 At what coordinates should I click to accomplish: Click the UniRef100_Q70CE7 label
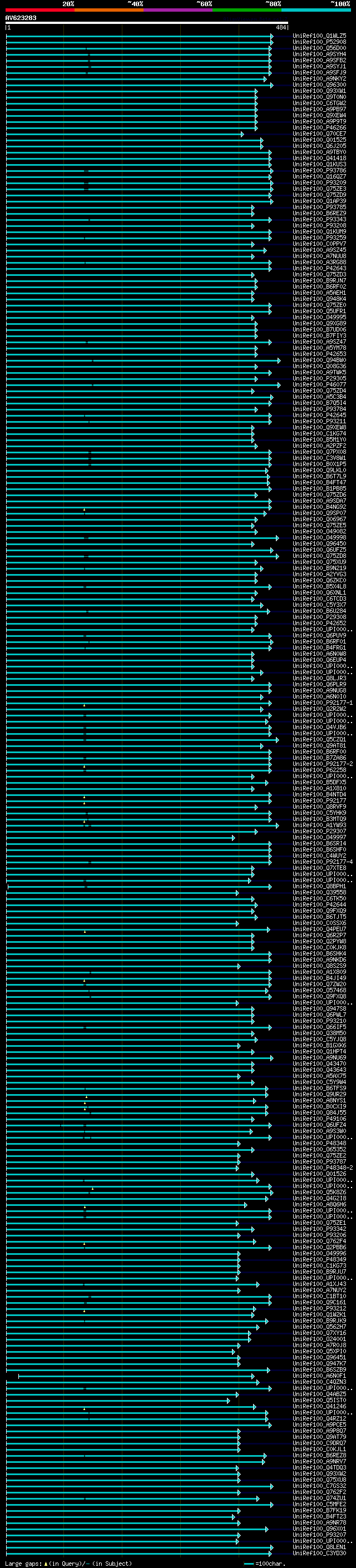point(319,134)
